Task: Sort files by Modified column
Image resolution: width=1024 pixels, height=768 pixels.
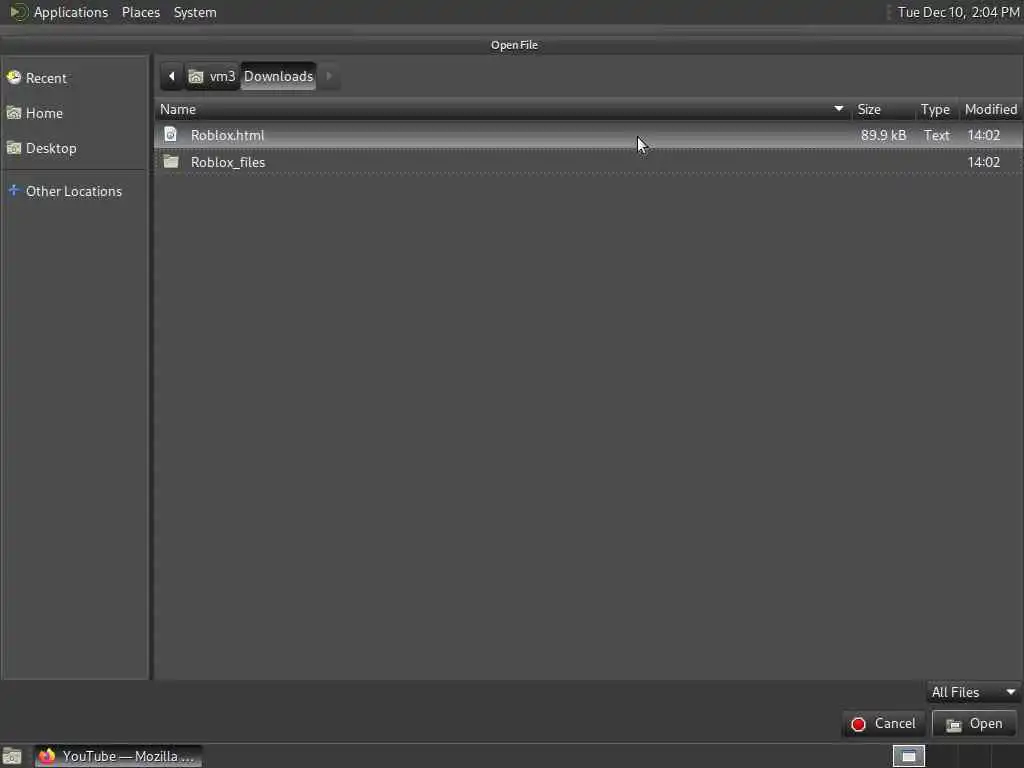Action: coord(991,109)
